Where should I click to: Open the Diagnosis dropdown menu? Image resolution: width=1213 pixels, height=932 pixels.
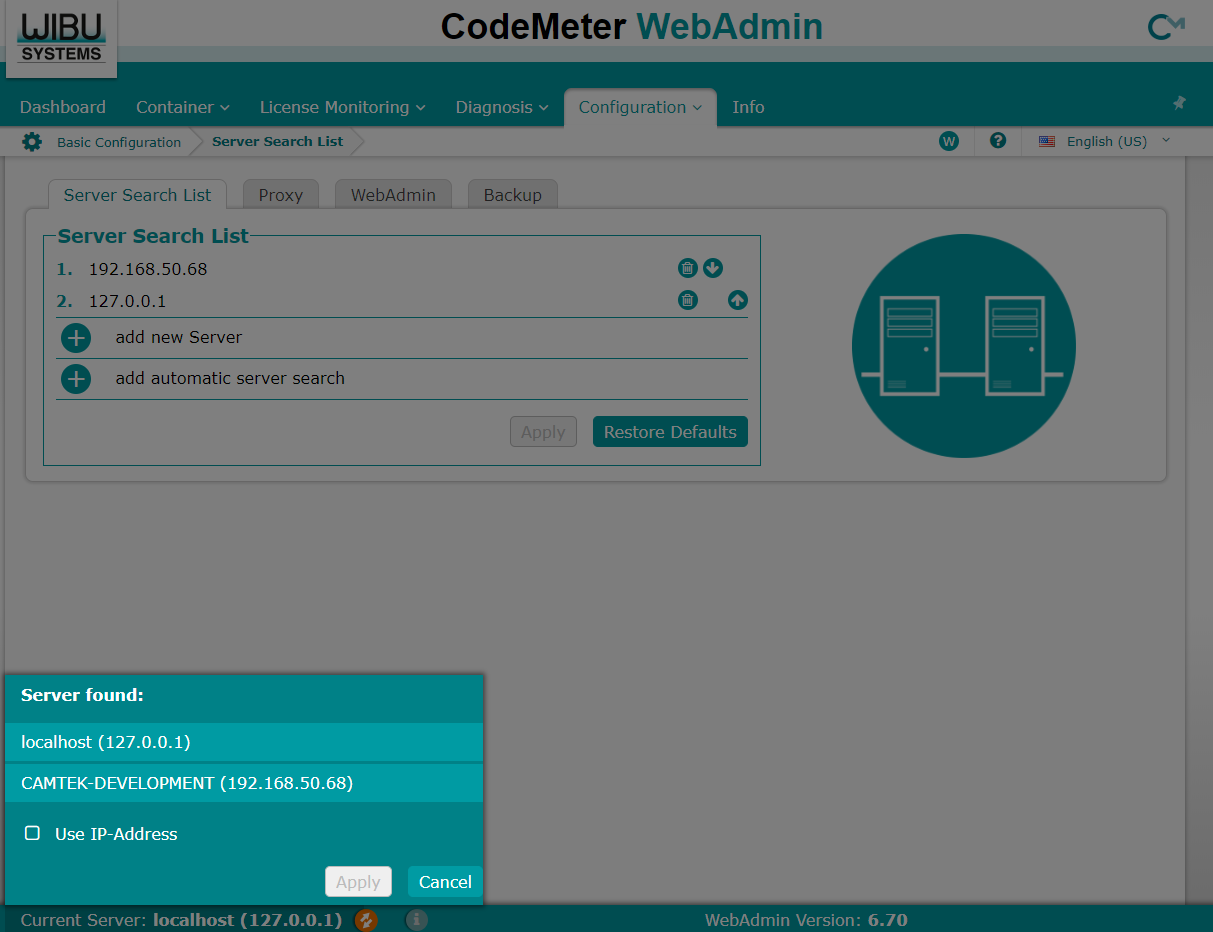[x=502, y=107]
